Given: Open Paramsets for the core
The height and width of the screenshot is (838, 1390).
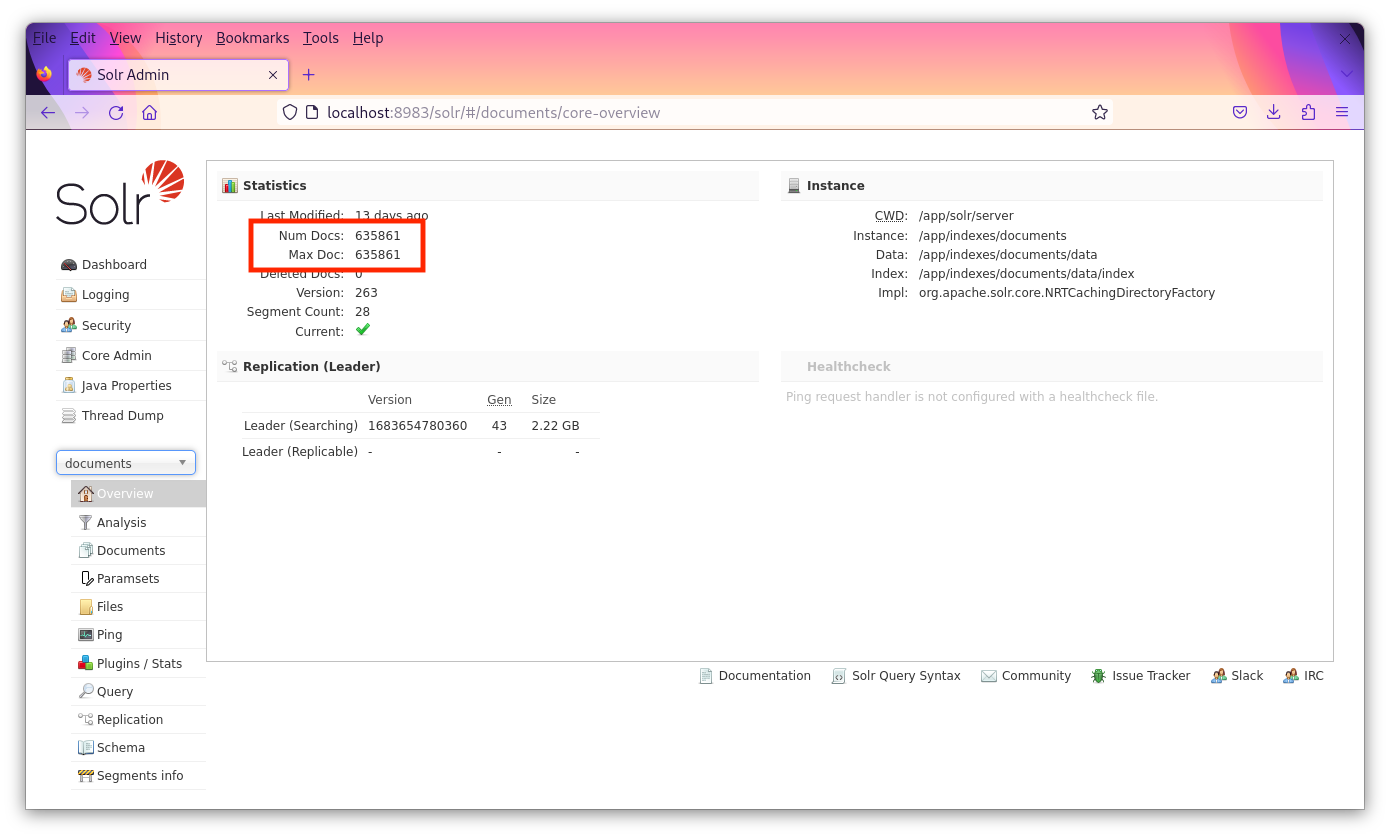Looking at the screenshot, I should [138, 579].
